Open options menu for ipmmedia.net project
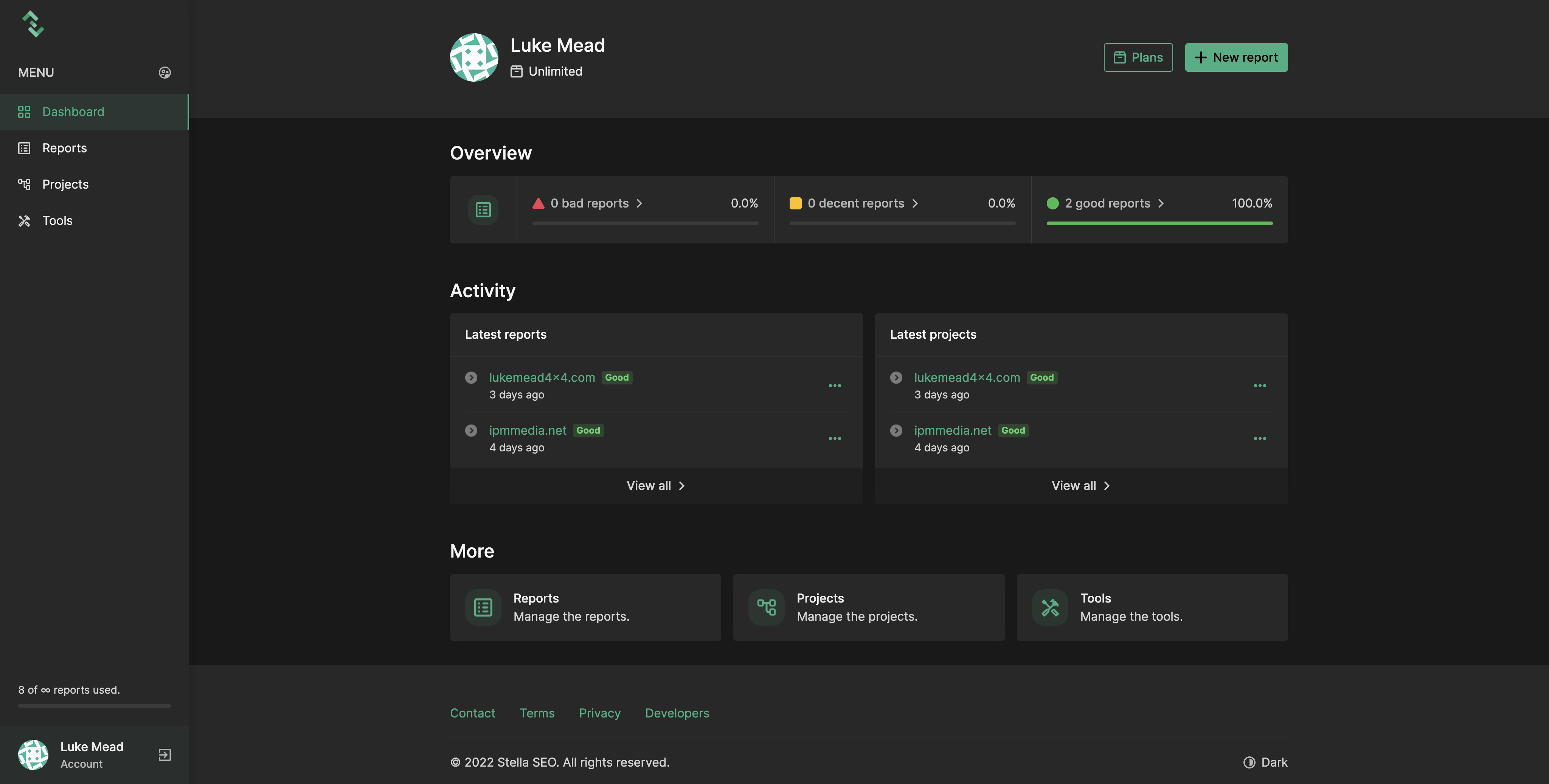 1260,438
